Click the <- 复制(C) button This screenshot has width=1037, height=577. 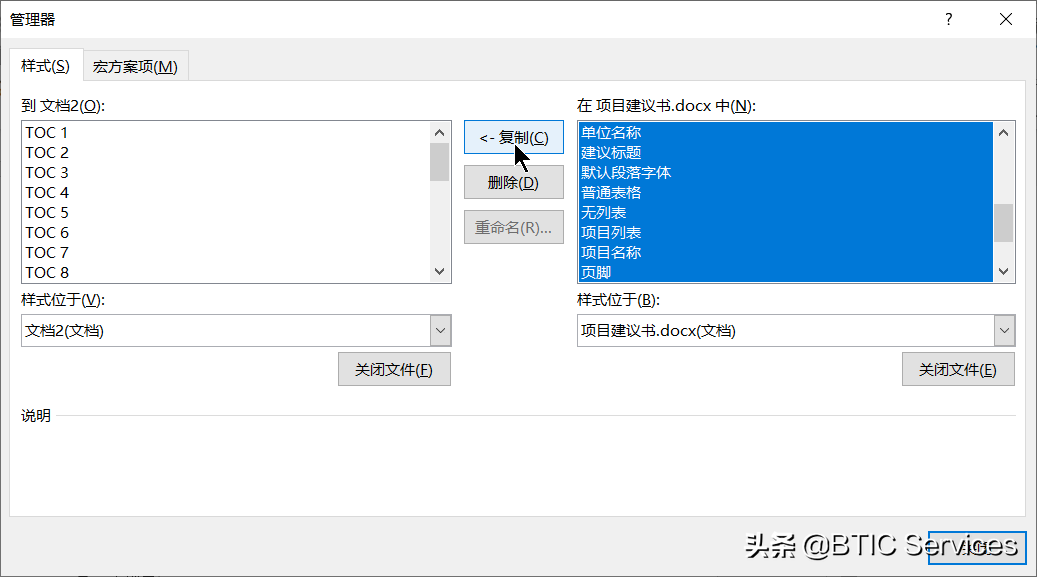(x=514, y=137)
